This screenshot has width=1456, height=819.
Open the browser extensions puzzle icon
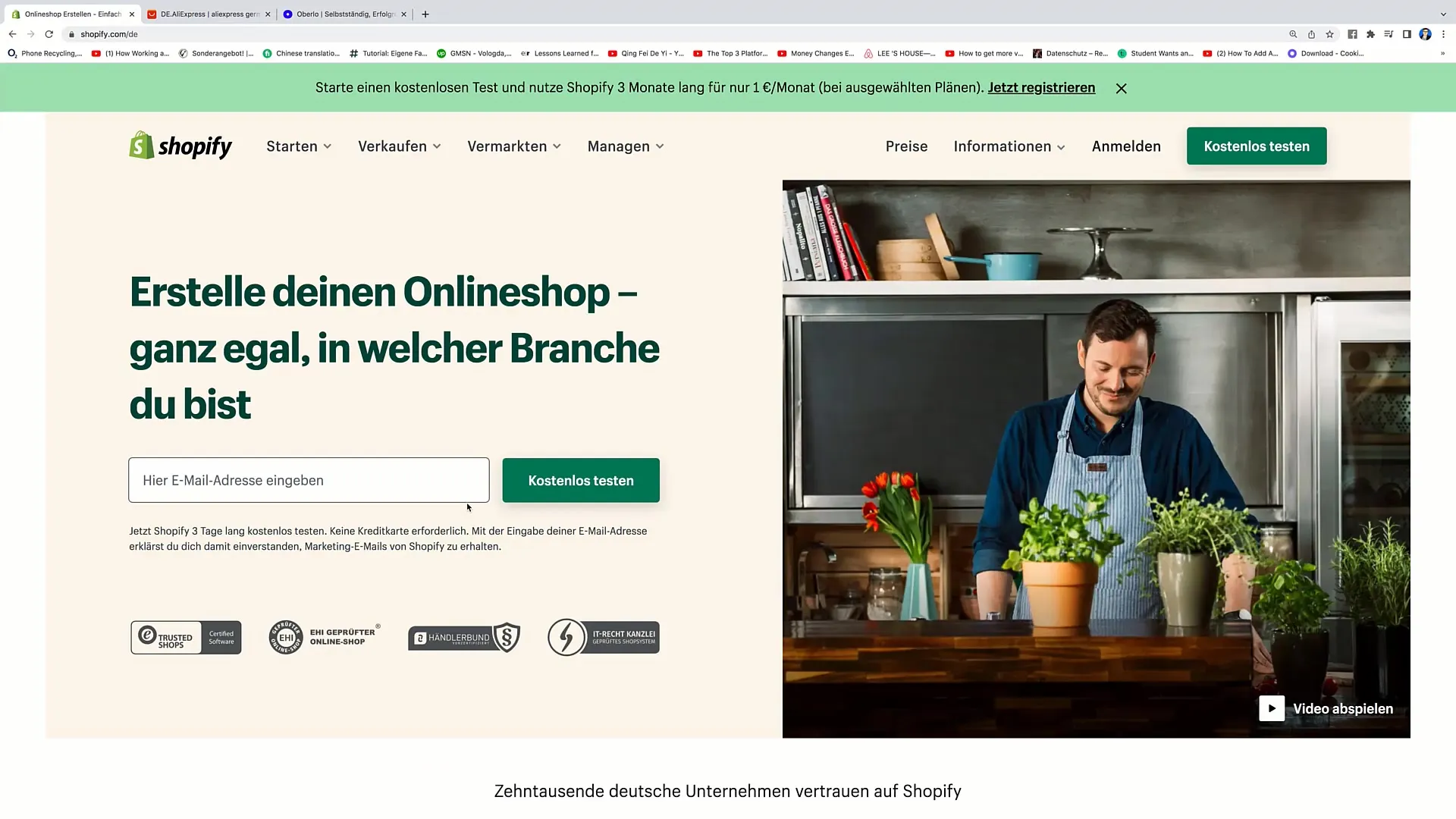point(1370,34)
